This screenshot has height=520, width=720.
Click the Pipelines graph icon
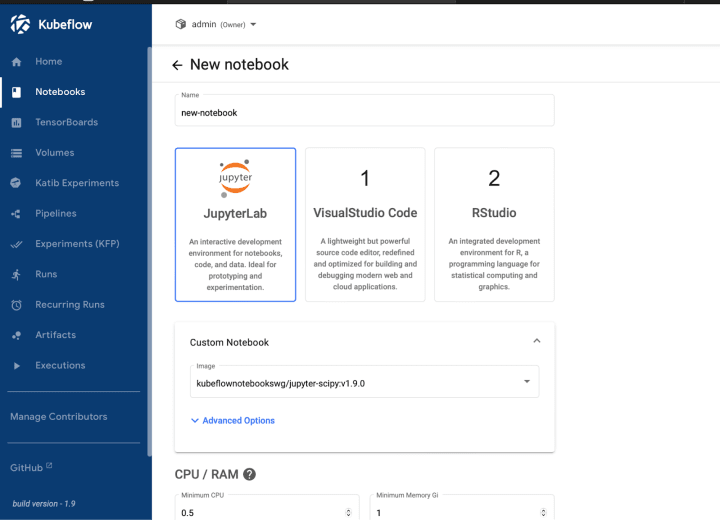[16, 214]
